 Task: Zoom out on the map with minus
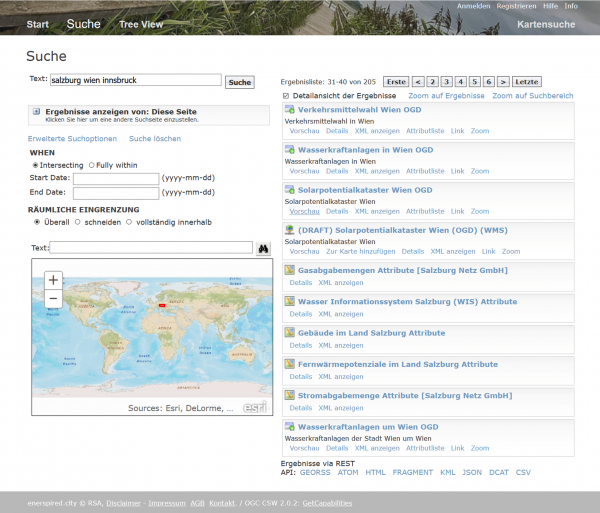click(x=53, y=299)
